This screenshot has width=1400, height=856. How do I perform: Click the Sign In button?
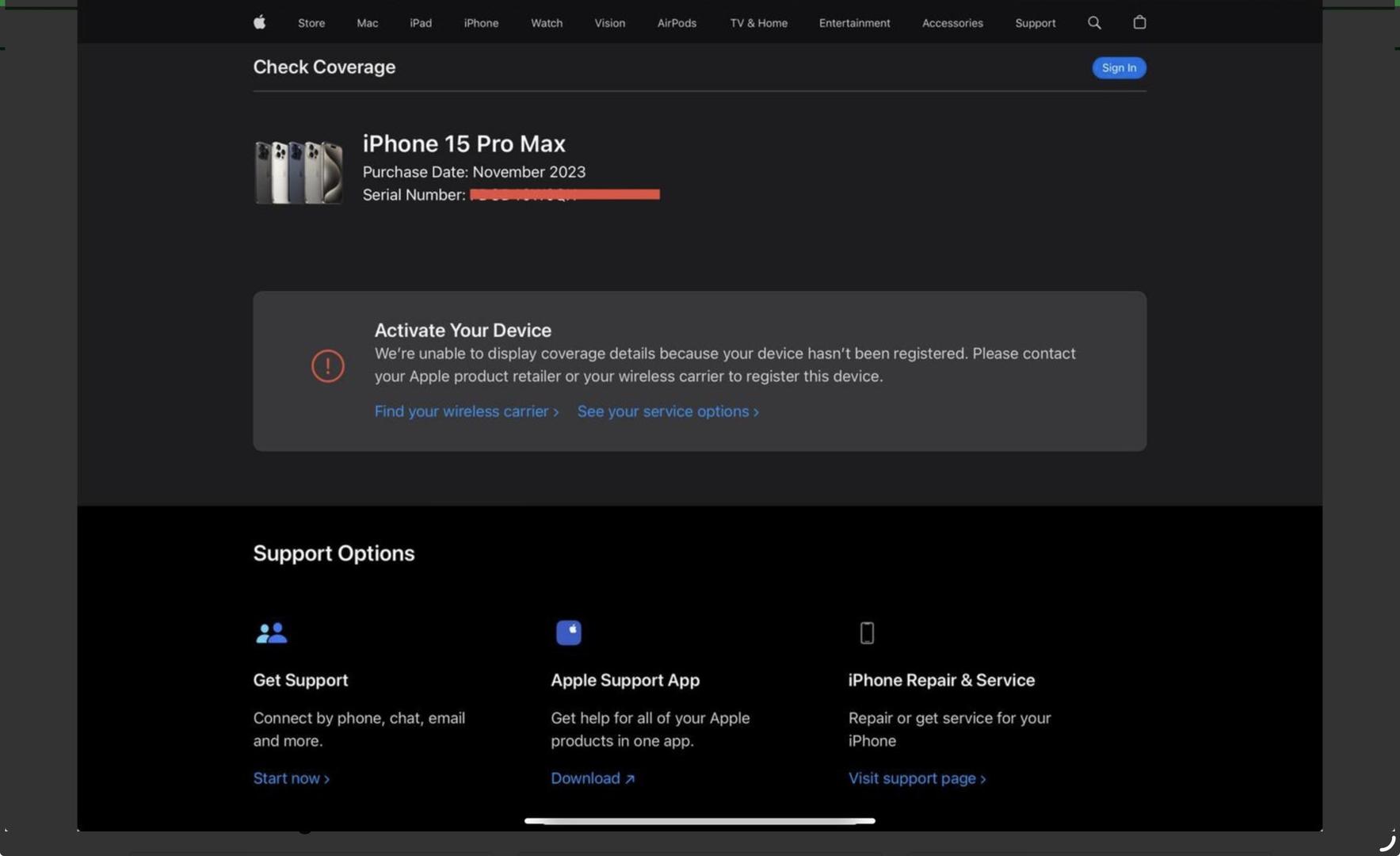pyautogui.click(x=1119, y=67)
